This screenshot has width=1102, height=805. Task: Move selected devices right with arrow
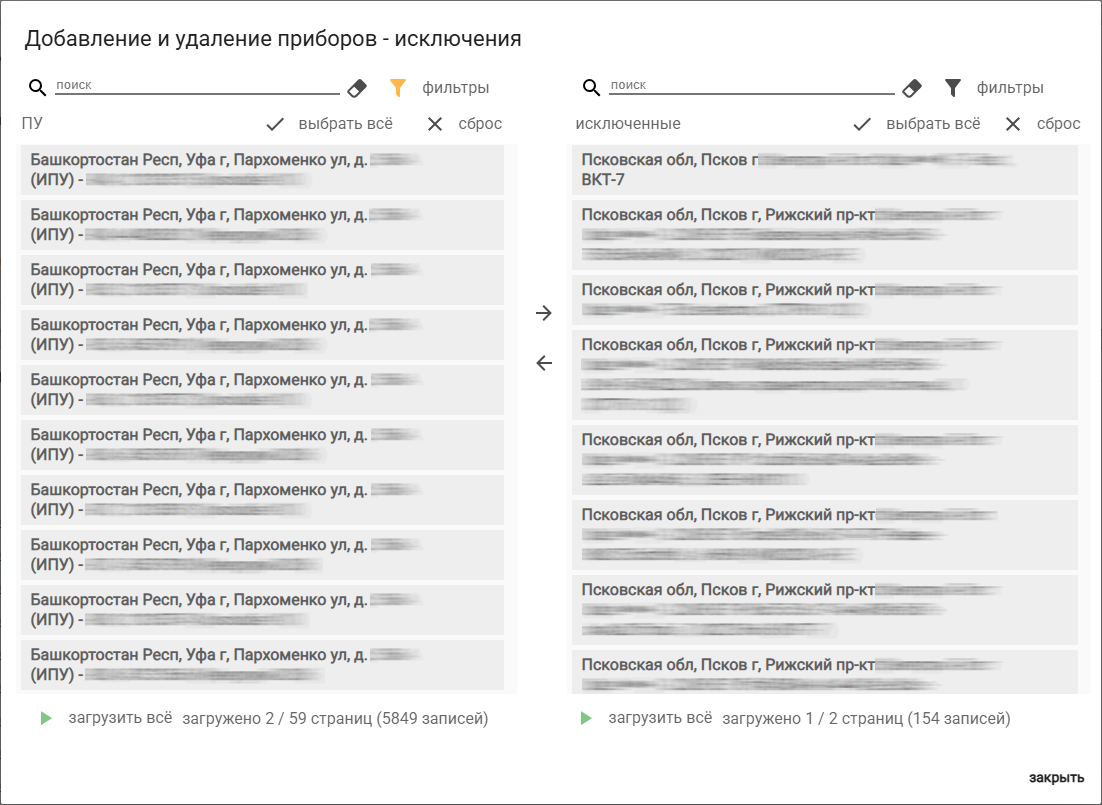[544, 313]
